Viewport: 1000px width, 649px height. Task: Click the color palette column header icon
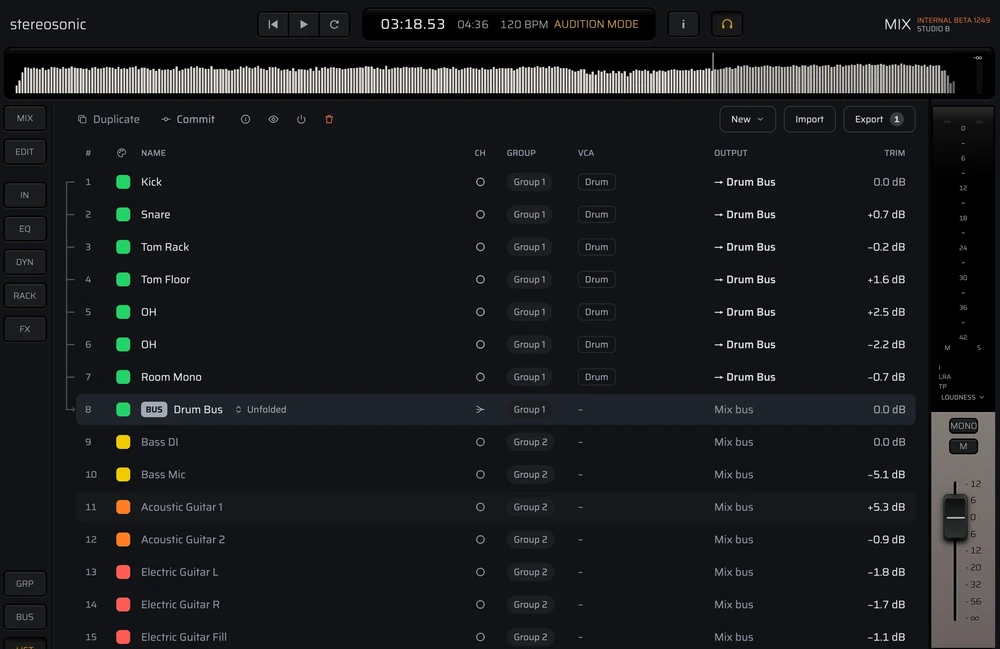coord(122,153)
